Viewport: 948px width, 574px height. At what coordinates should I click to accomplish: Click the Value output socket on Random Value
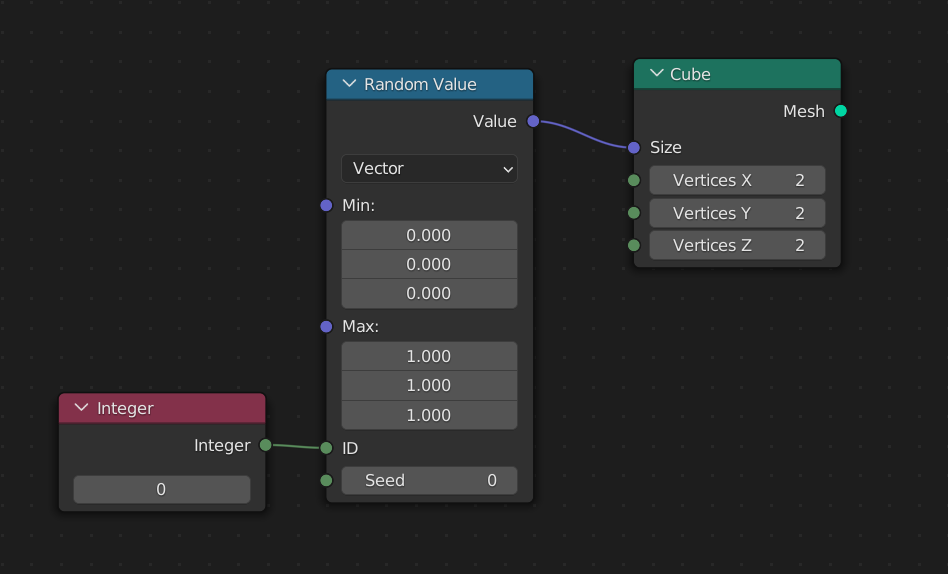point(533,121)
